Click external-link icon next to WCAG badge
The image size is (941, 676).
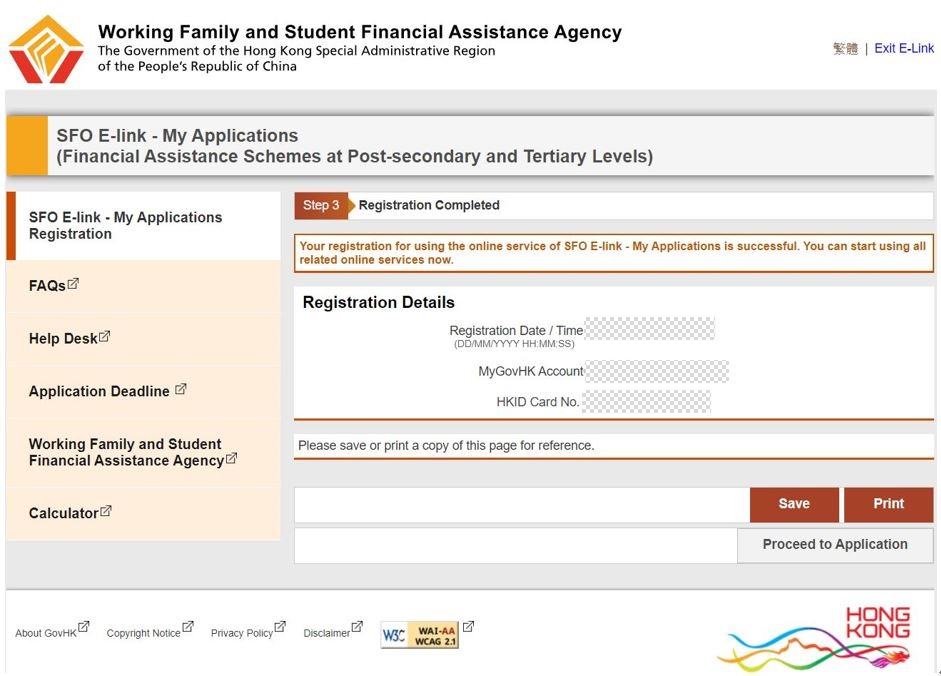point(468,628)
